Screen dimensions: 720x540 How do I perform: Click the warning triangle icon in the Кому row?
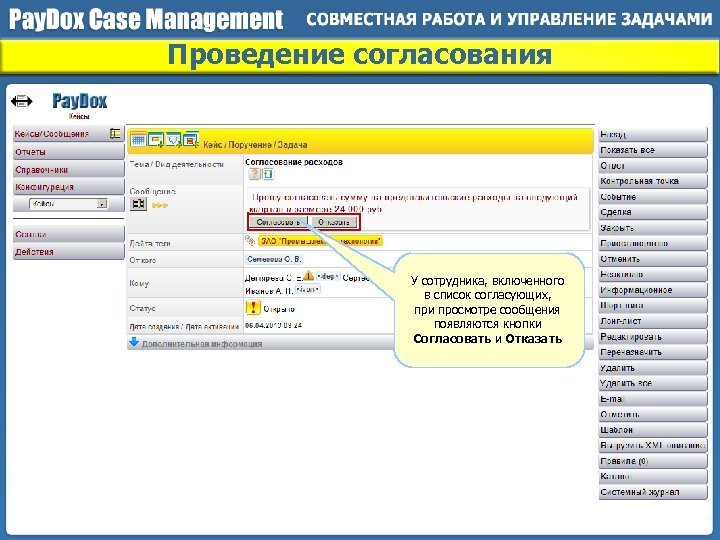(x=309, y=276)
